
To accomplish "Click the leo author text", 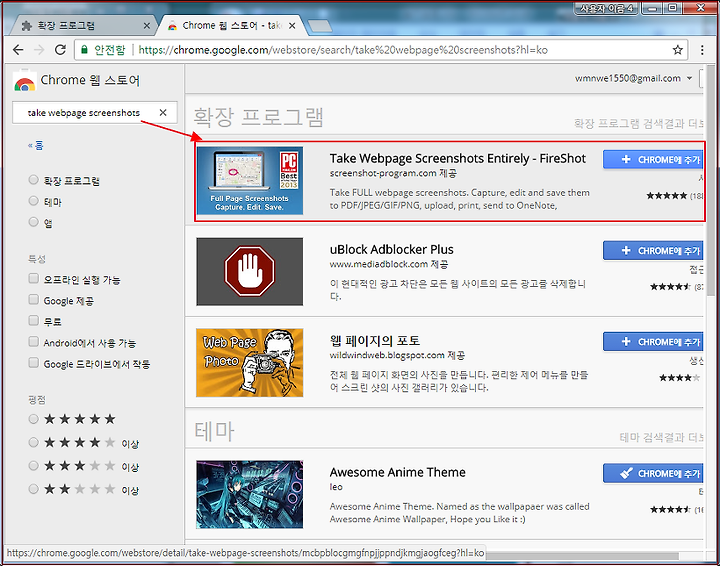I will [336, 487].
